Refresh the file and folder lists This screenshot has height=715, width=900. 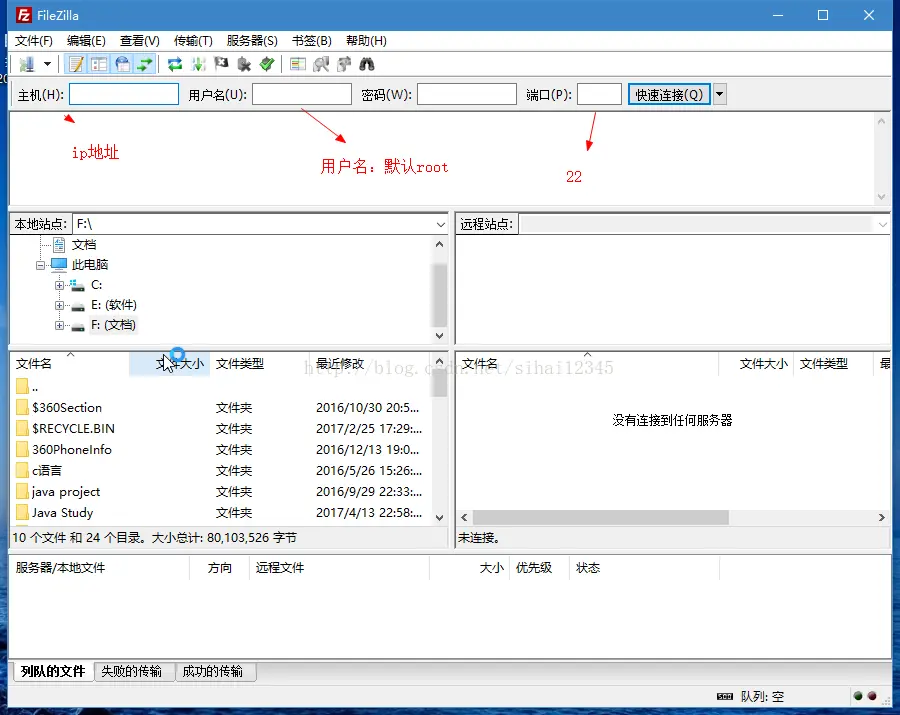[x=175, y=64]
